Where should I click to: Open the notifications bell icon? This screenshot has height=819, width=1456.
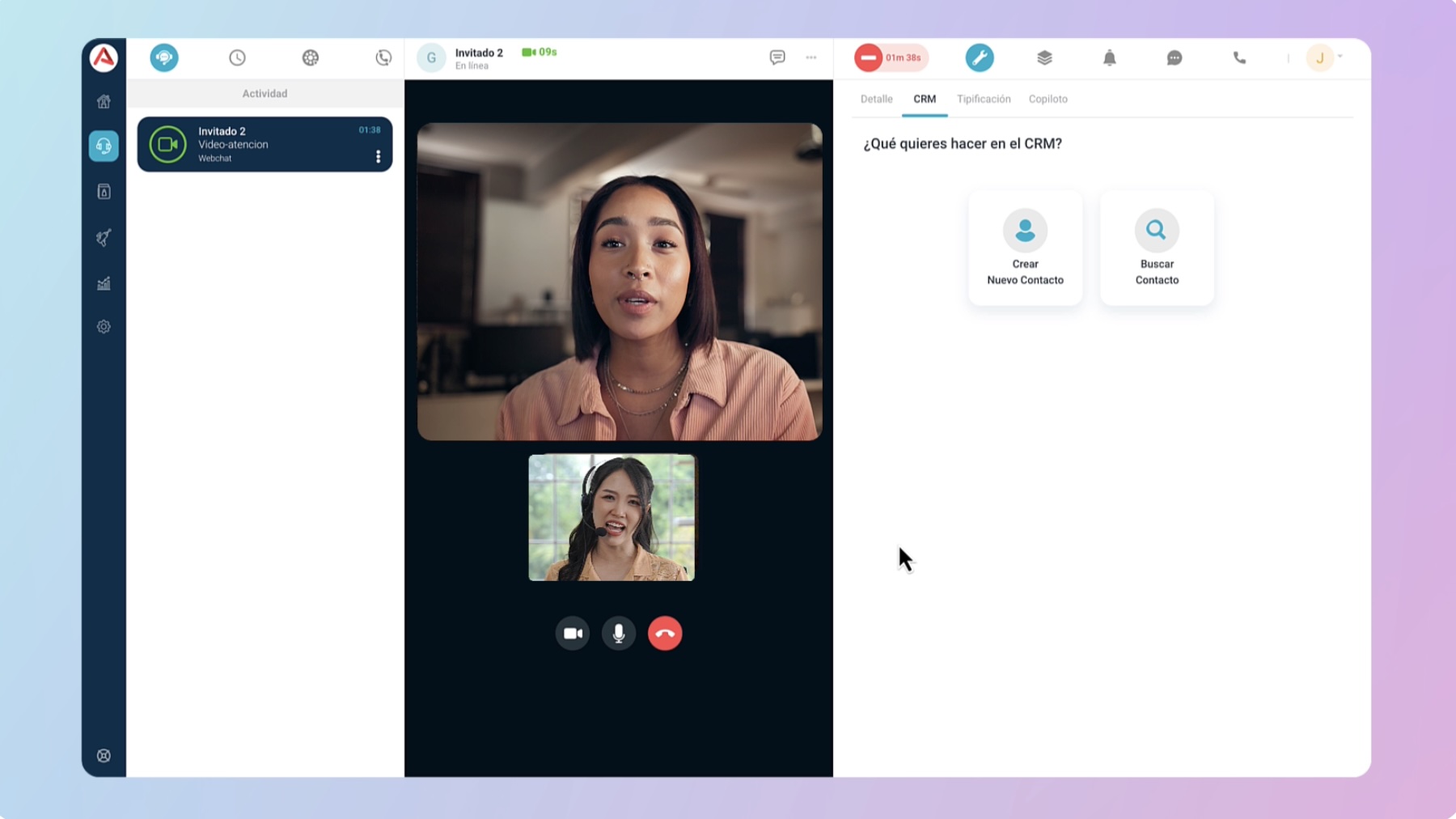tap(1110, 57)
